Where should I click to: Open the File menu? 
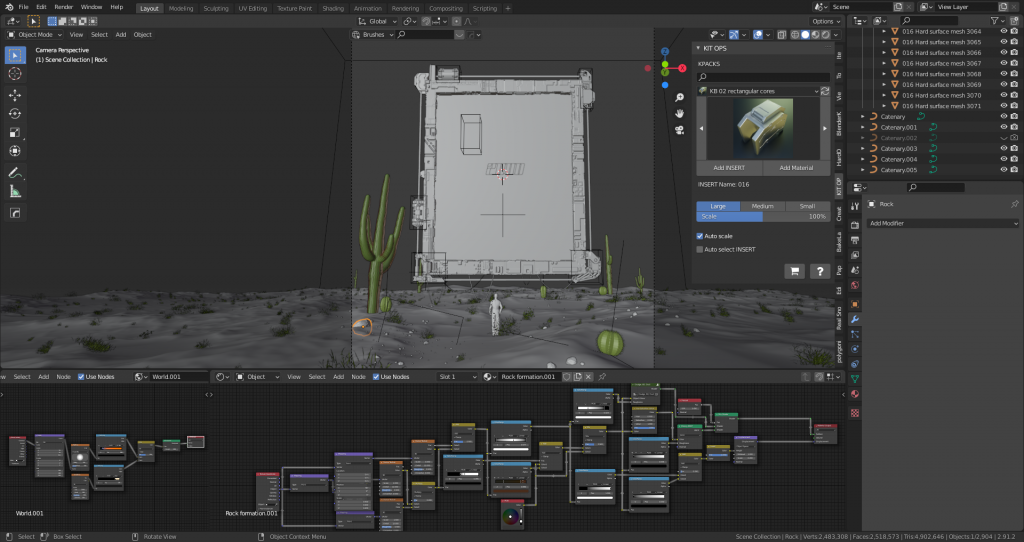click(x=24, y=7)
